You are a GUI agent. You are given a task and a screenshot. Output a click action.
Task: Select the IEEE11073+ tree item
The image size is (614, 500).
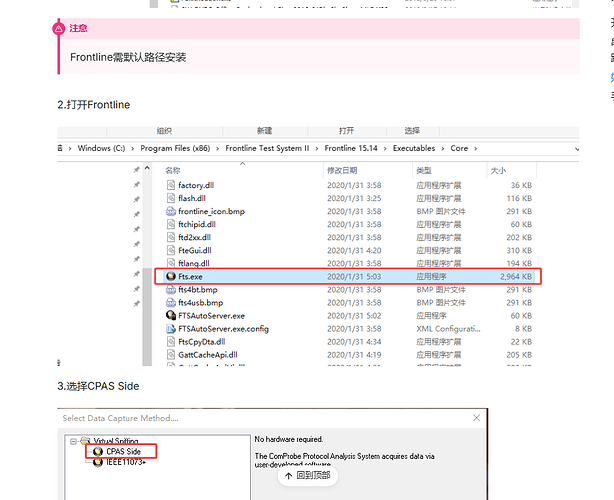point(126,462)
